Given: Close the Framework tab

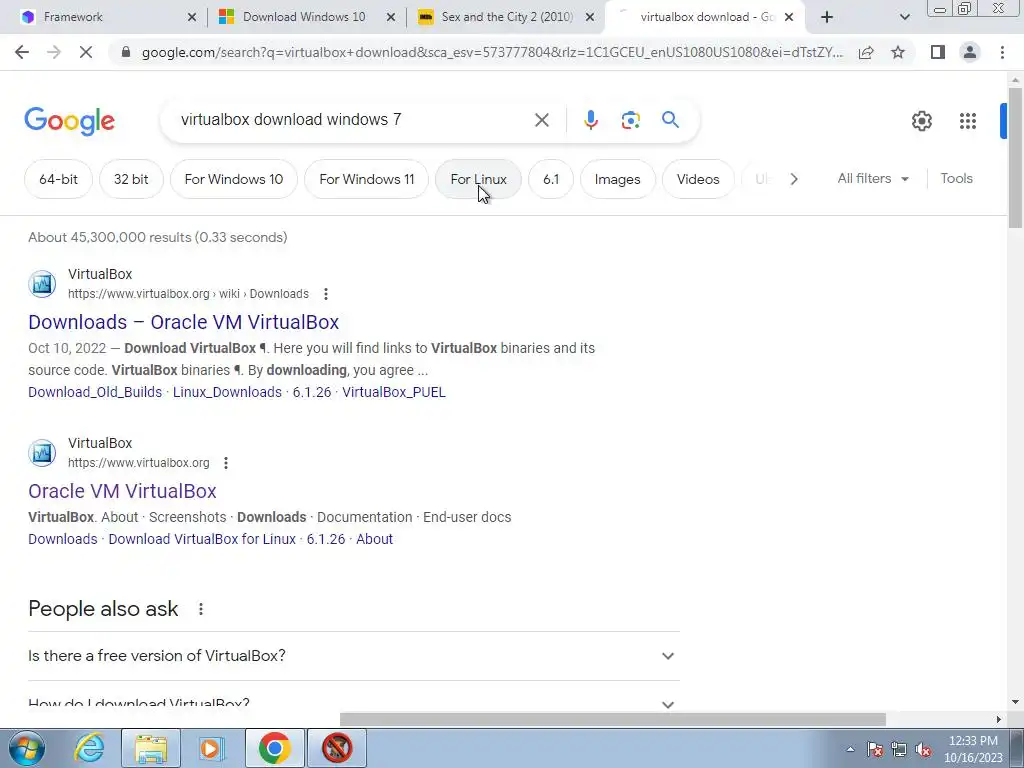Looking at the screenshot, I should [x=191, y=18].
